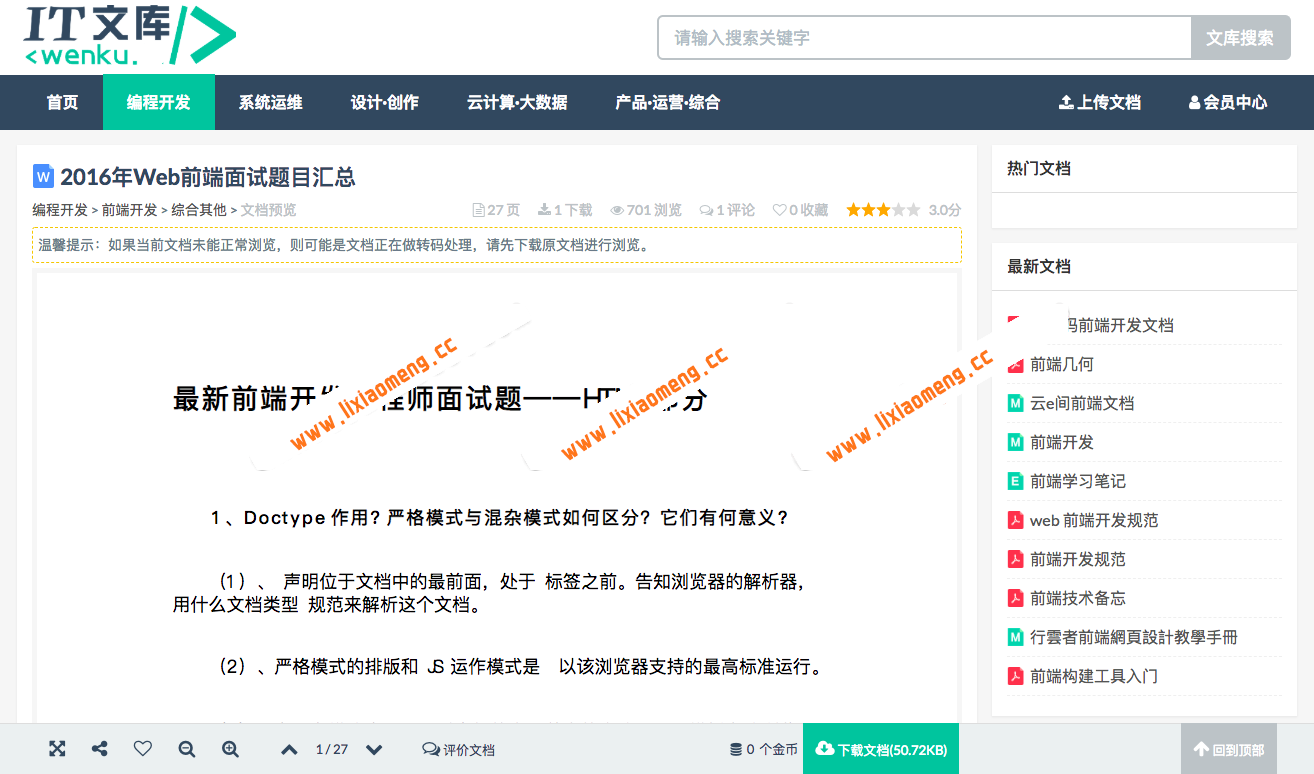Image resolution: width=1314 pixels, height=774 pixels.
Task: Zoom in on the document preview
Action: (x=230, y=748)
